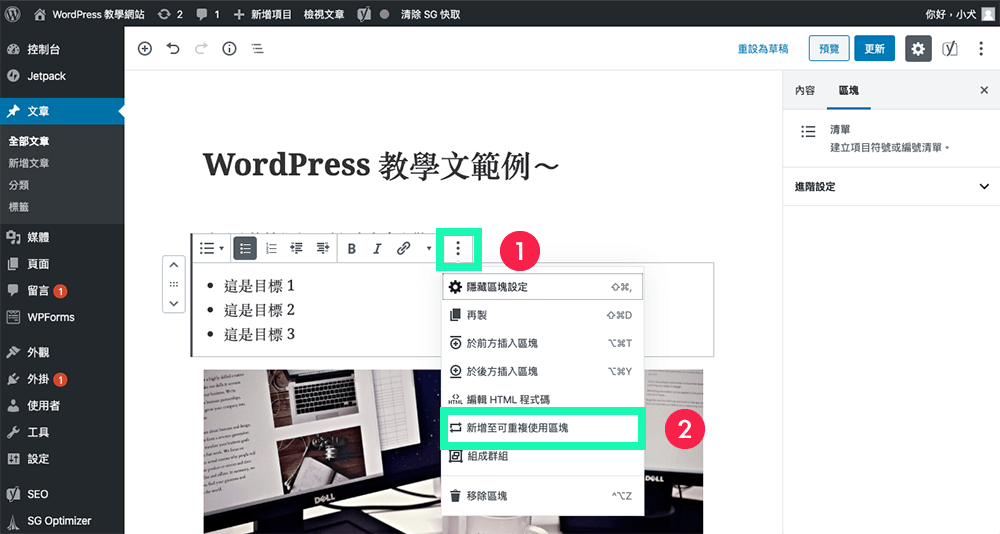
Task: Move the block down
Action: pos(173,303)
